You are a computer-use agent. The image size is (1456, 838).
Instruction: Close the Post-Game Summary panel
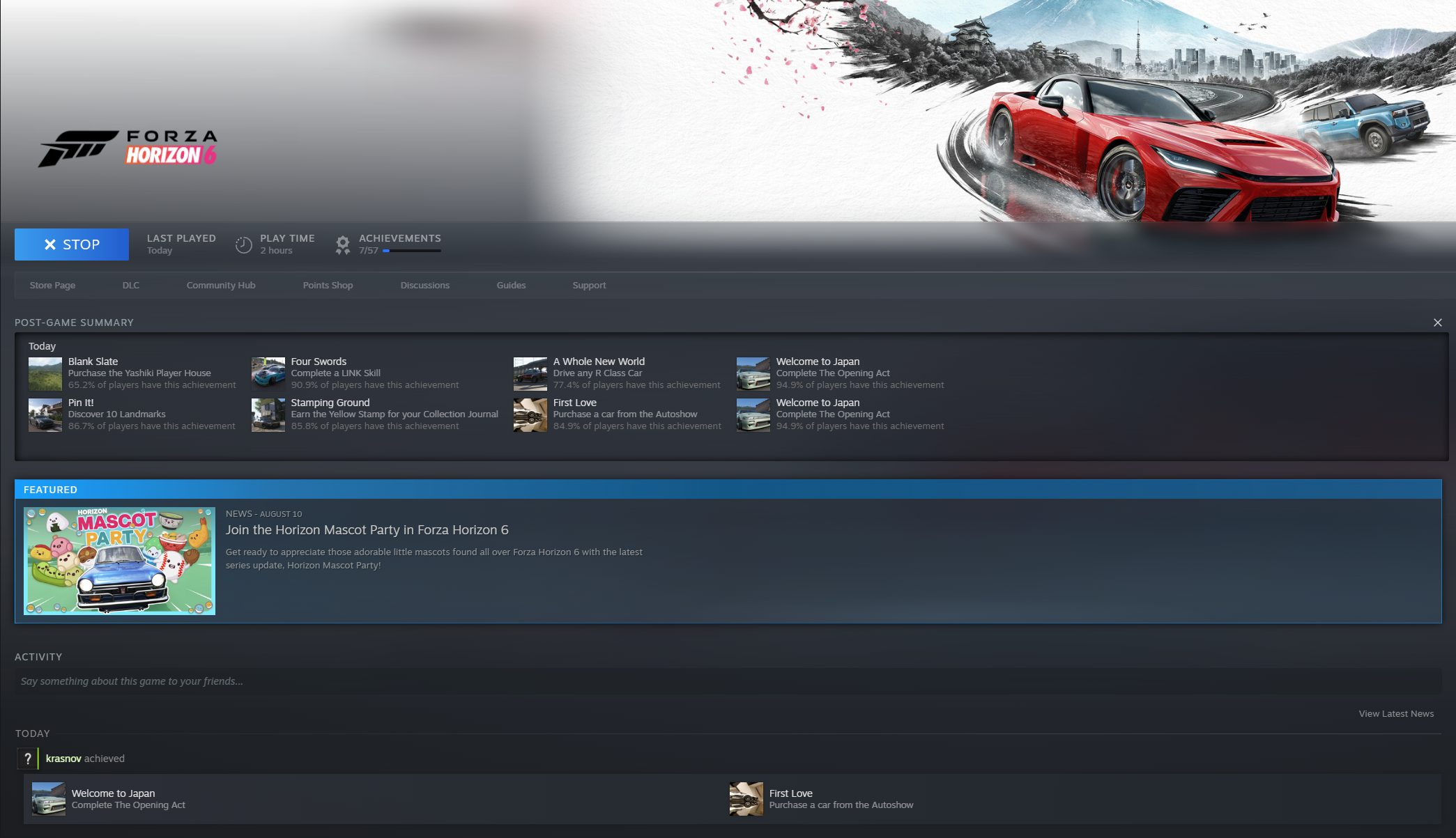pyautogui.click(x=1437, y=323)
